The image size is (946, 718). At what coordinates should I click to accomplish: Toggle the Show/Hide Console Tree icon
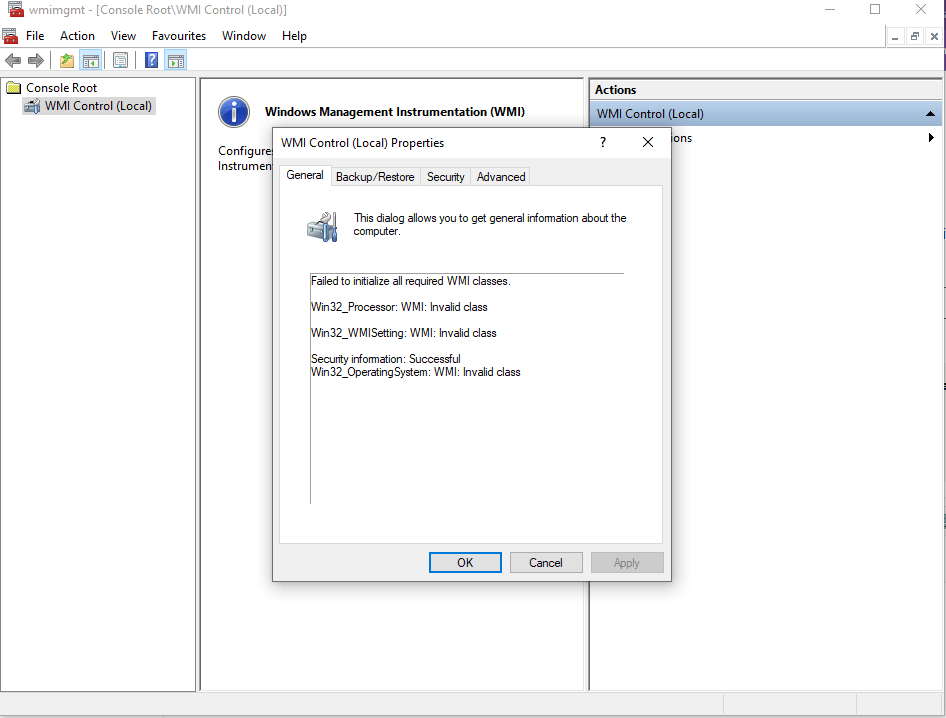(x=90, y=60)
